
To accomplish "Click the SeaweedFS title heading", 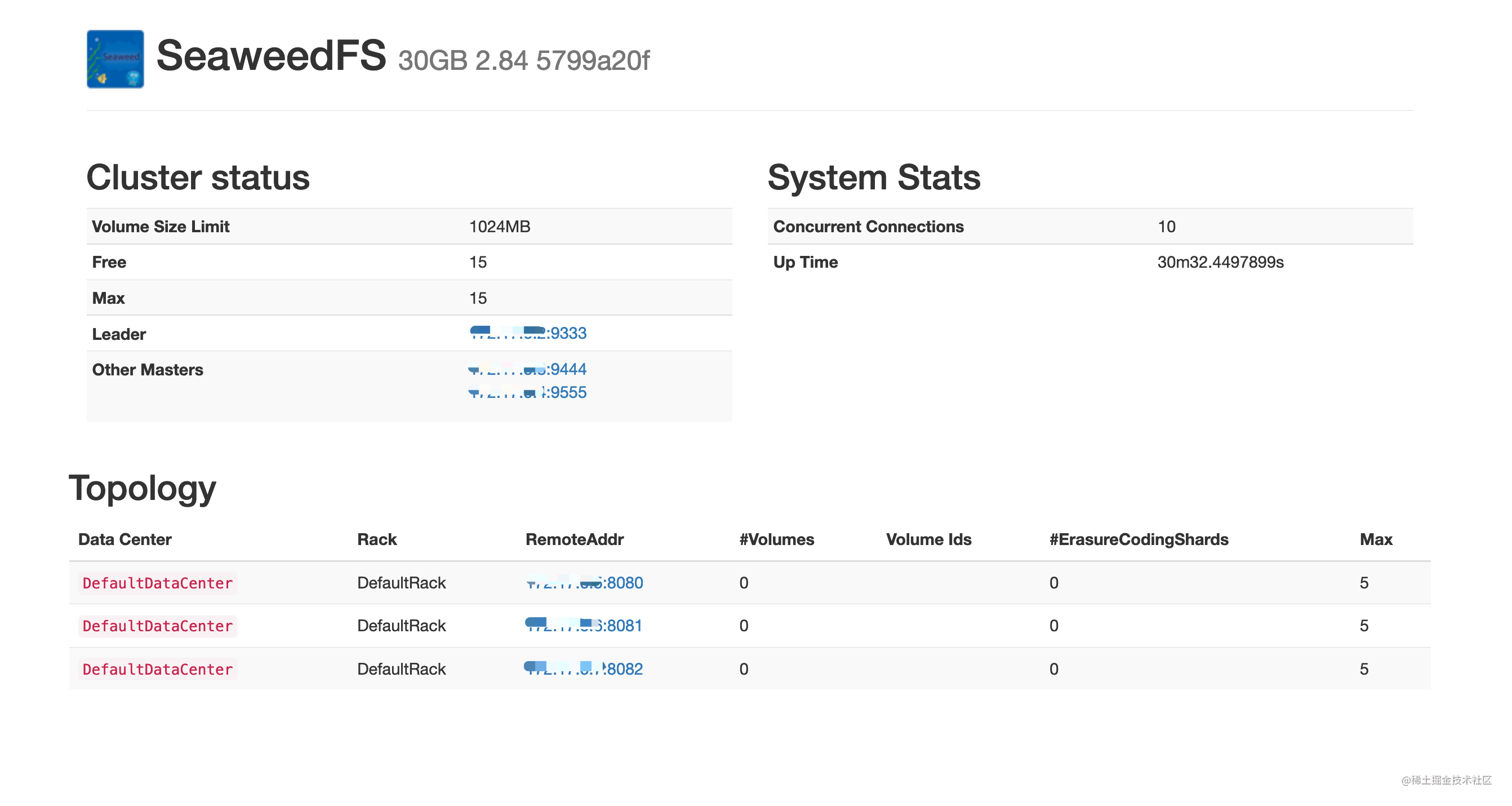I will (x=271, y=56).
